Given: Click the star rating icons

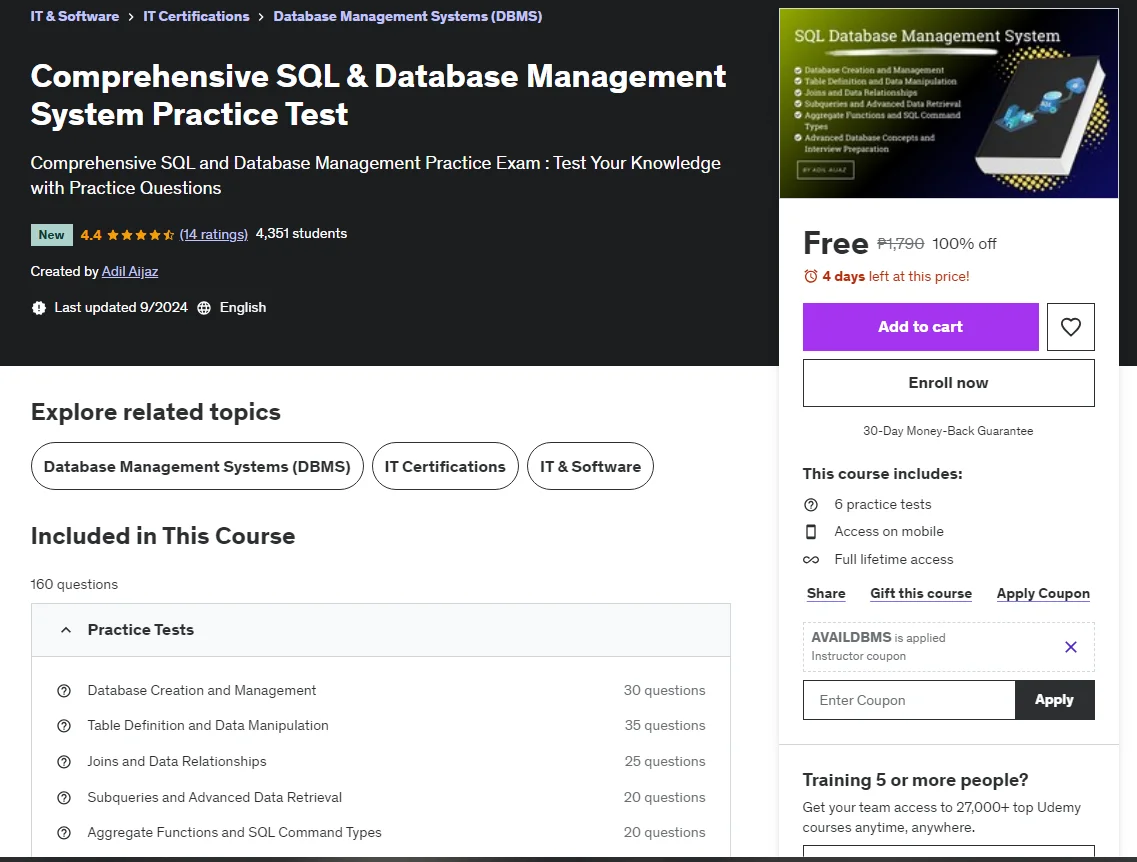Looking at the screenshot, I should pyautogui.click(x=140, y=235).
